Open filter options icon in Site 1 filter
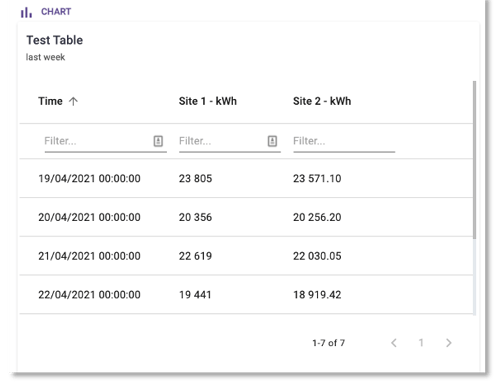496x385 pixels. tap(272, 141)
